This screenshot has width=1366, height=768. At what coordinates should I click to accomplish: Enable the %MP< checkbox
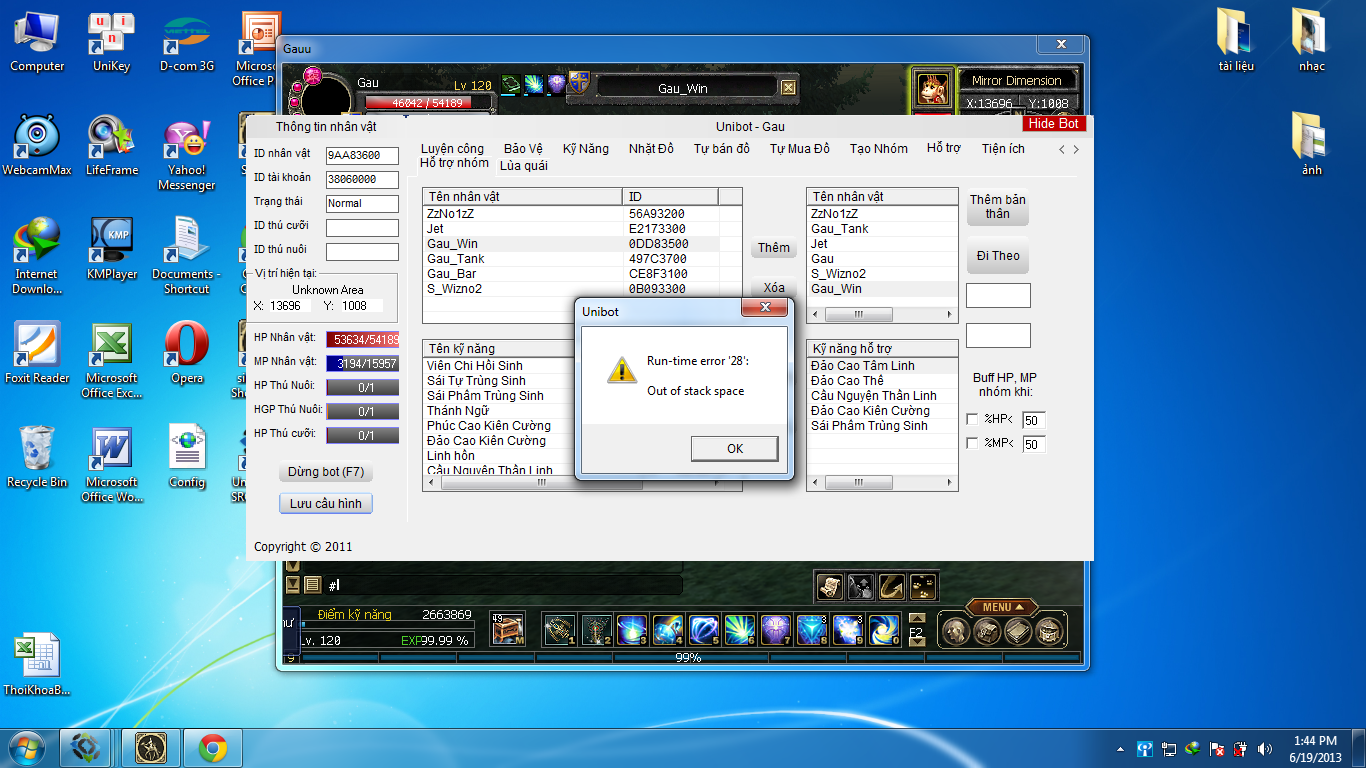click(973, 443)
